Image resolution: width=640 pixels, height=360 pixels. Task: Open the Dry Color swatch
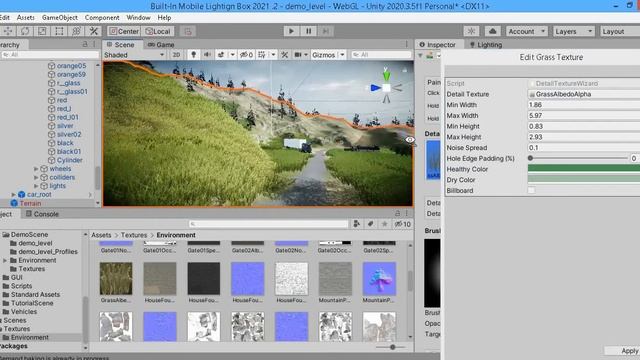pyautogui.click(x=584, y=179)
